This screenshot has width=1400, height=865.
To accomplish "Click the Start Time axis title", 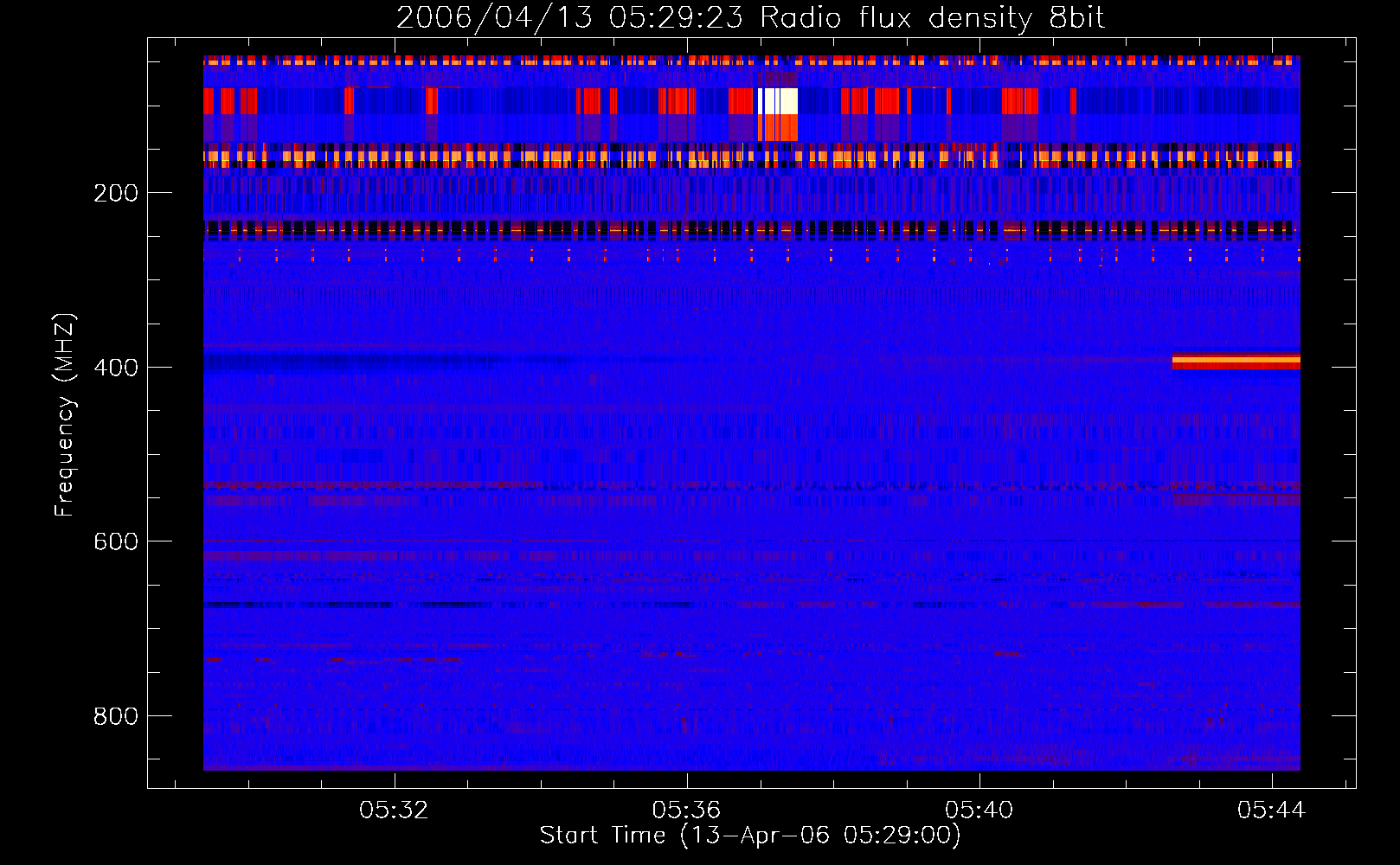I will click(x=750, y=836).
